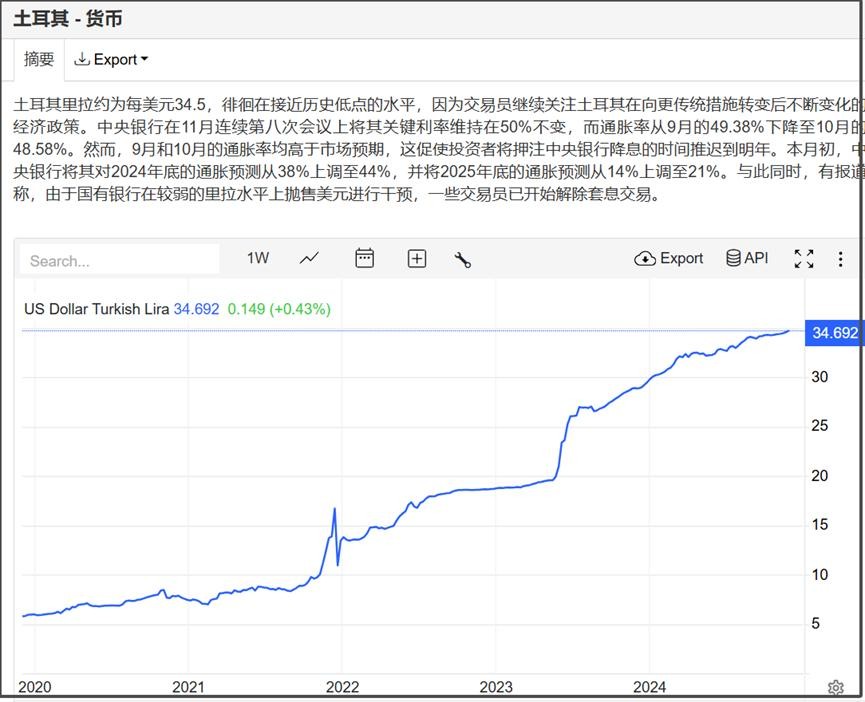Click the 34.692 current price label
Image resolution: width=865 pixels, height=702 pixels.
point(835,333)
